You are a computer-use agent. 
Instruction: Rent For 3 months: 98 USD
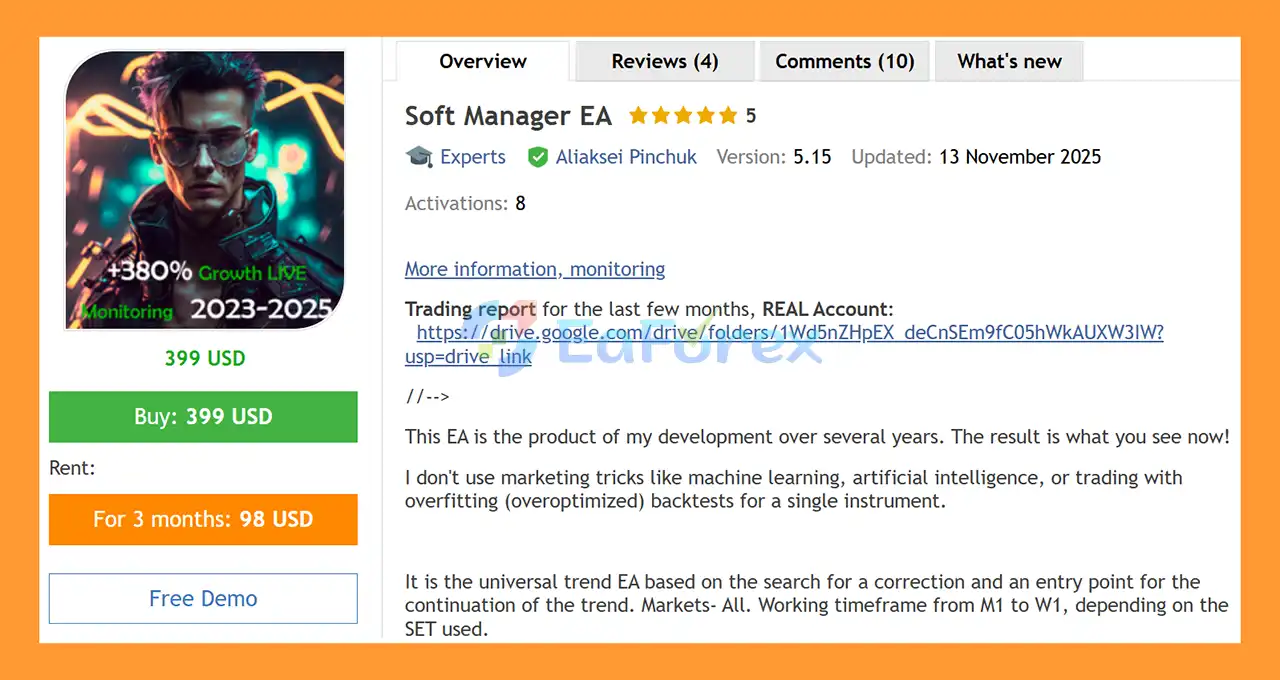[x=203, y=519]
